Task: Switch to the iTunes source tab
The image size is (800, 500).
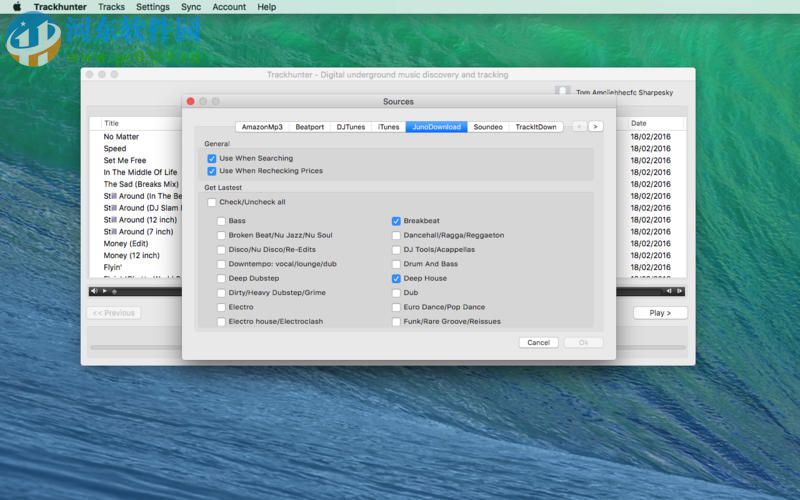Action: (x=389, y=127)
